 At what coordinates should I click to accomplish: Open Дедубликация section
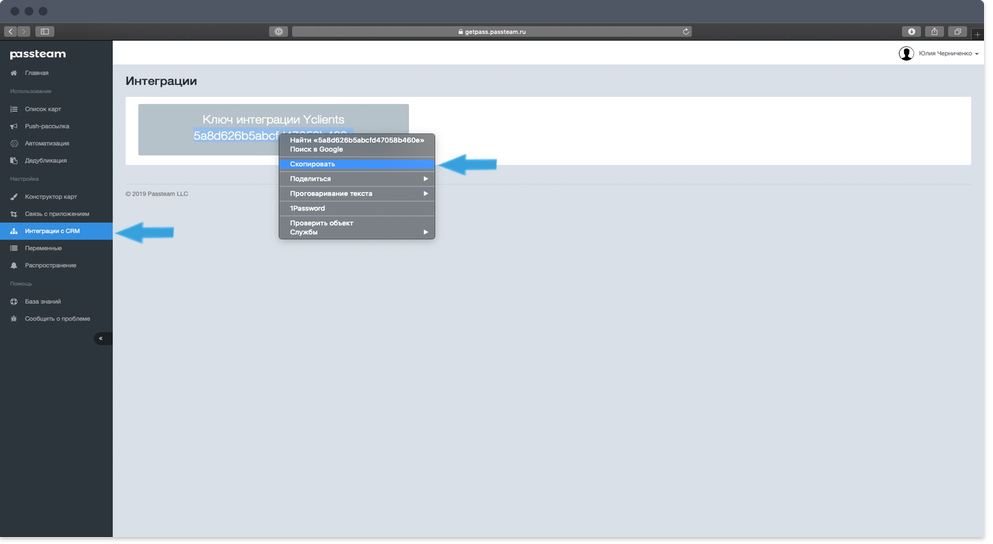coord(46,161)
